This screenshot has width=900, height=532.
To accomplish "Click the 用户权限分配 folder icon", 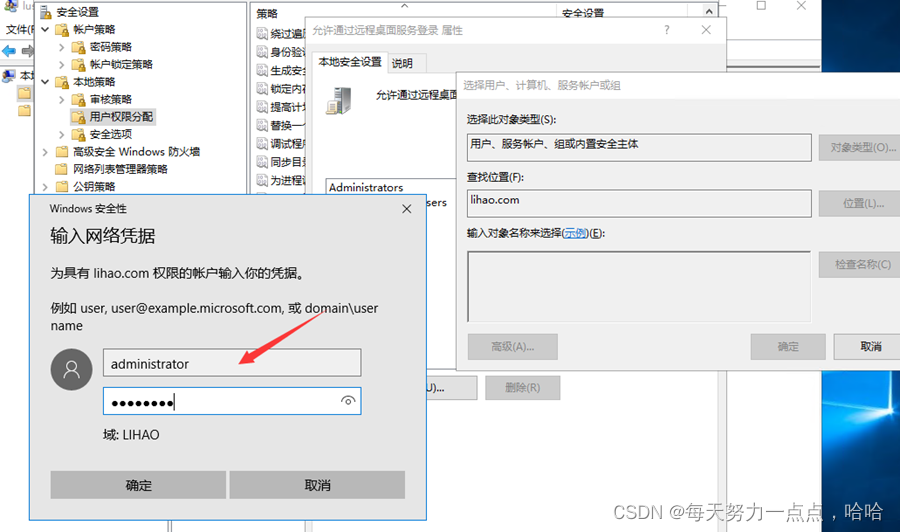I will [x=79, y=117].
